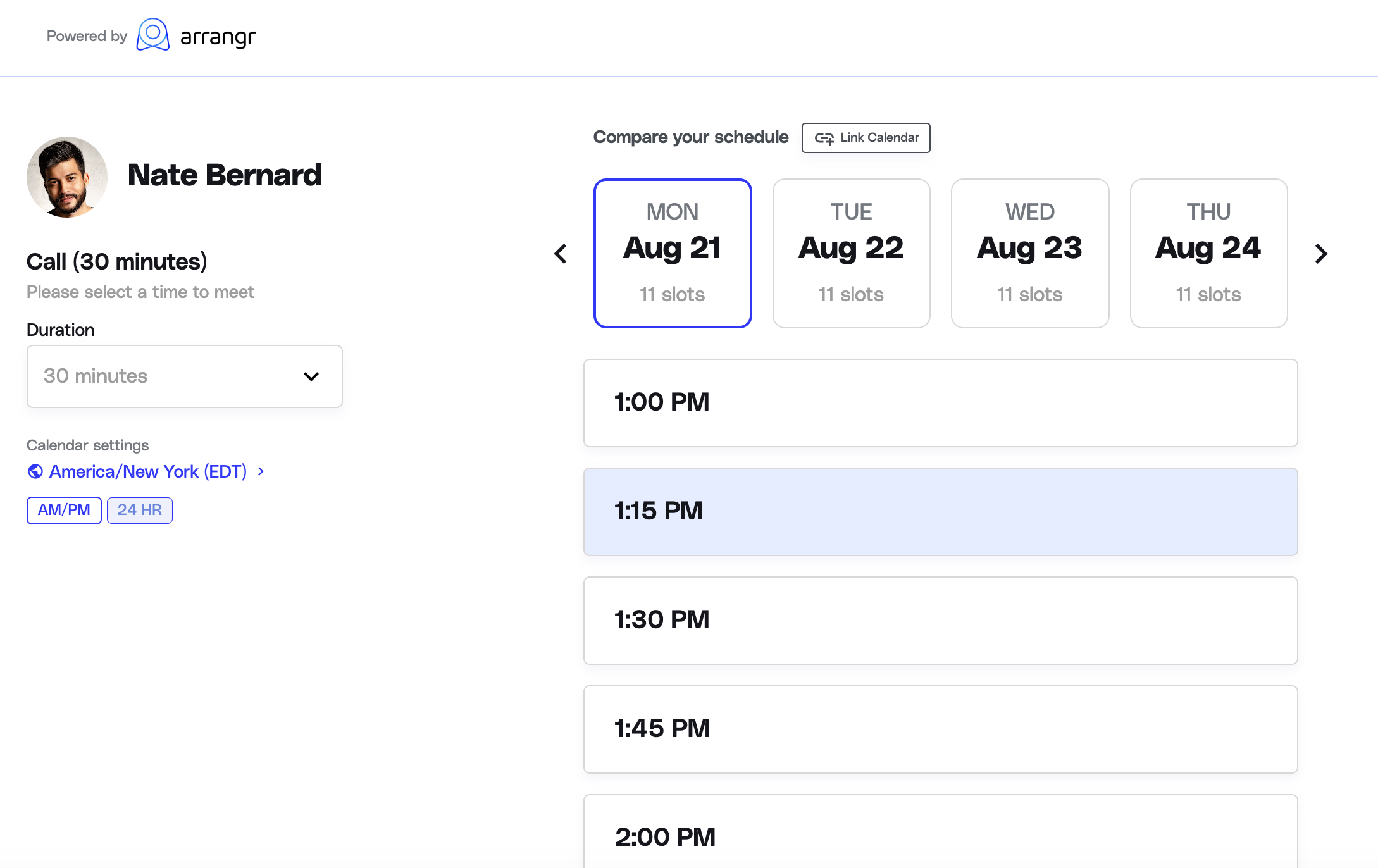Click the globe icon beside the timezone
Image resolution: width=1378 pixels, height=868 pixels.
tap(35, 472)
